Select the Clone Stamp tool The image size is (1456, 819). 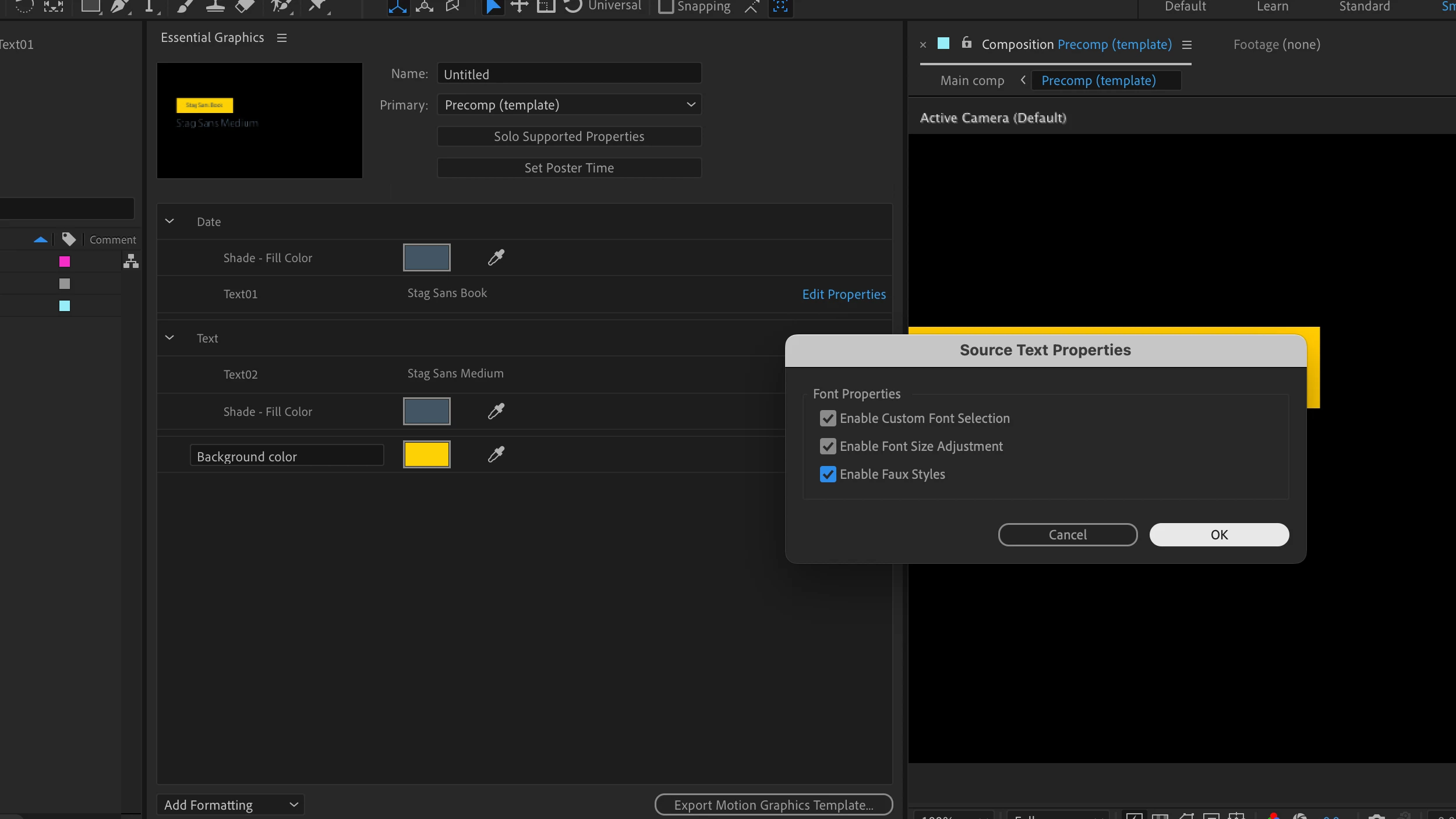tap(215, 6)
